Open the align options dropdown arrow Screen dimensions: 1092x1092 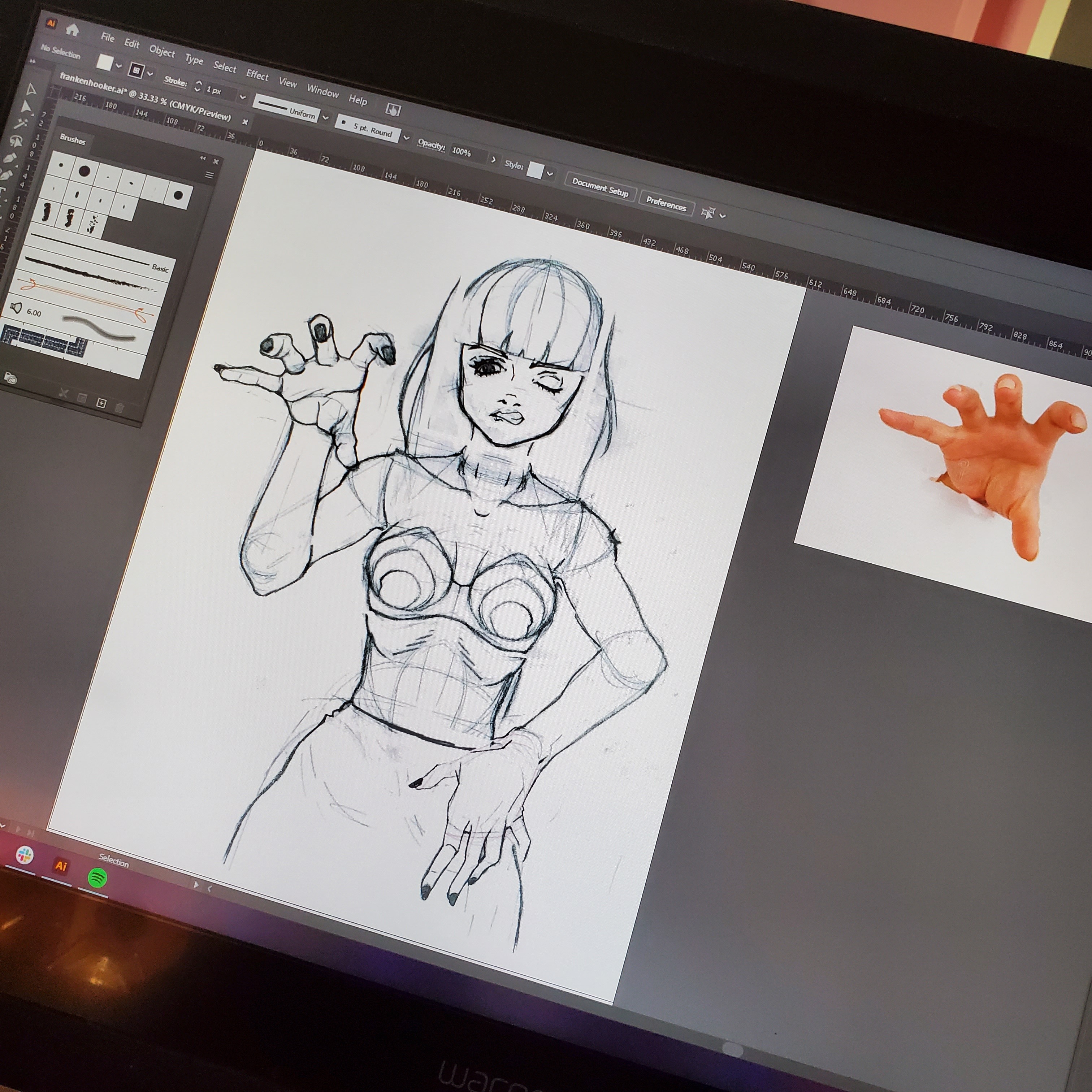pyautogui.click(x=722, y=215)
